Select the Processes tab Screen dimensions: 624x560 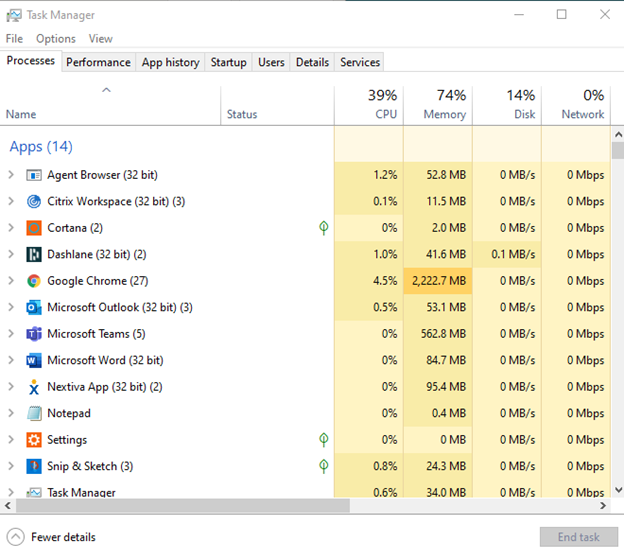click(31, 60)
